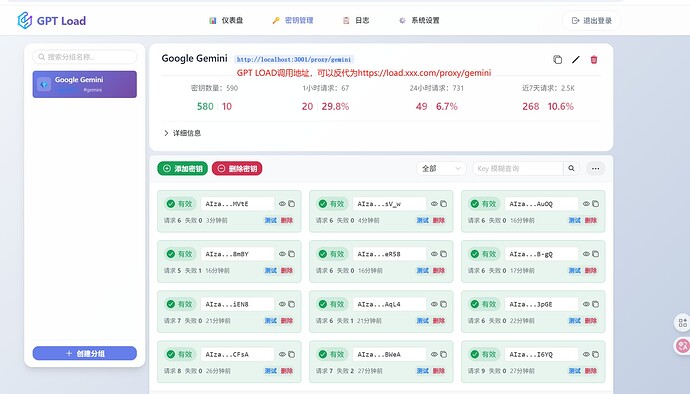This screenshot has height=394, width=690.
Task: Open the 日志 logs tab
Action: (x=356, y=20)
